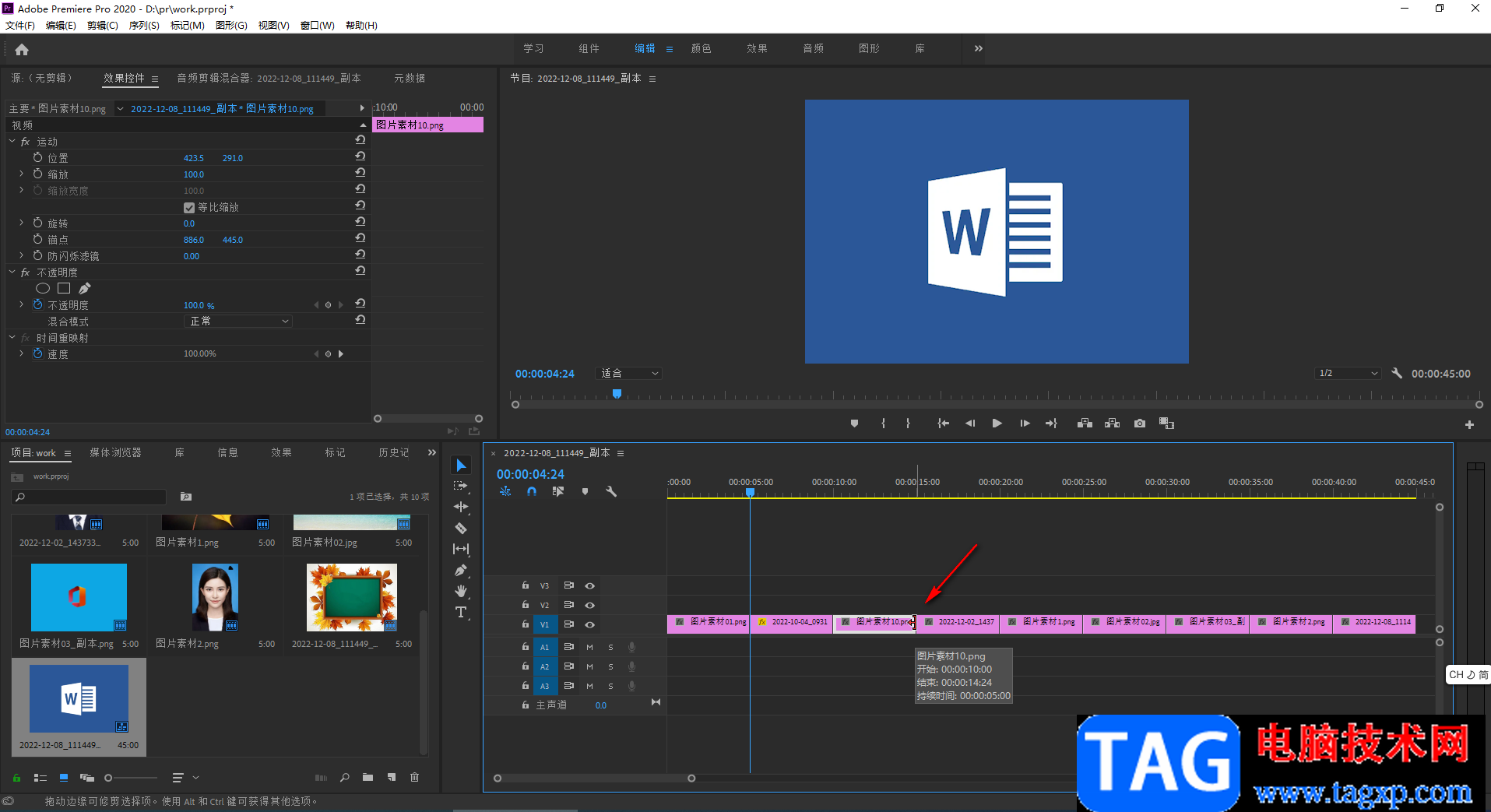Expand the Scale parameter
The width and height of the screenshot is (1491, 812).
click(x=21, y=174)
